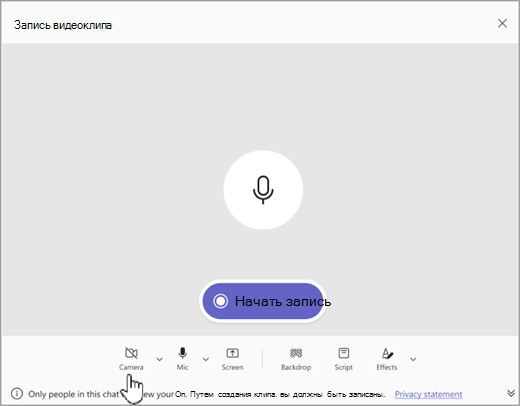Close the Запись видеоклипа dialog
520x406 pixels.
(502, 23)
